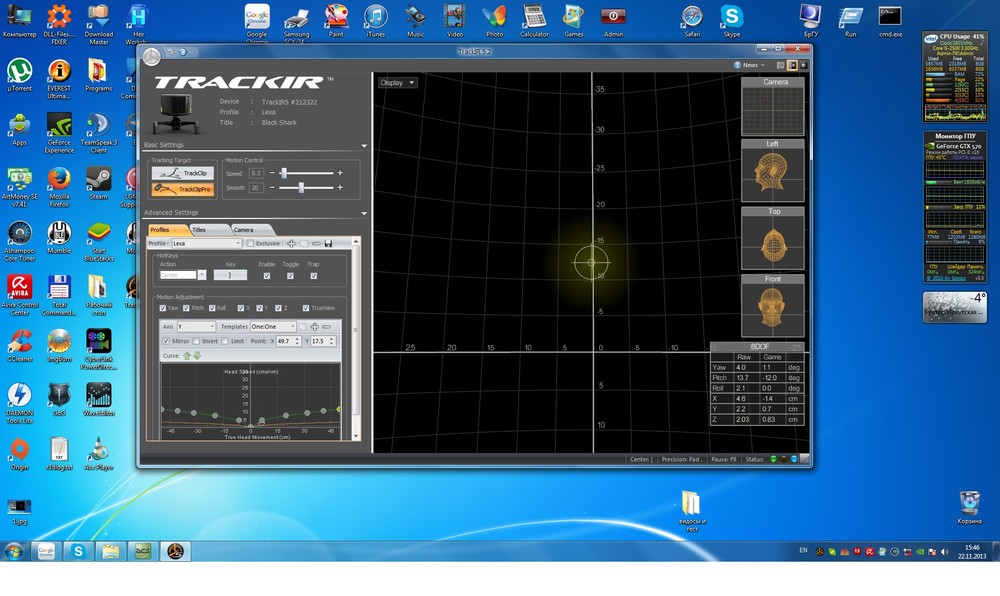Click the Speed value field
This screenshot has height=596, width=1000.
coord(256,173)
